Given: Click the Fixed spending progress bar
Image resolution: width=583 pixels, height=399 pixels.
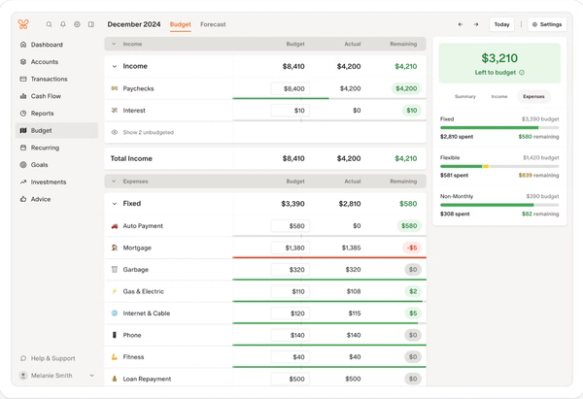Looking at the screenshot, I should pos(499,128).
